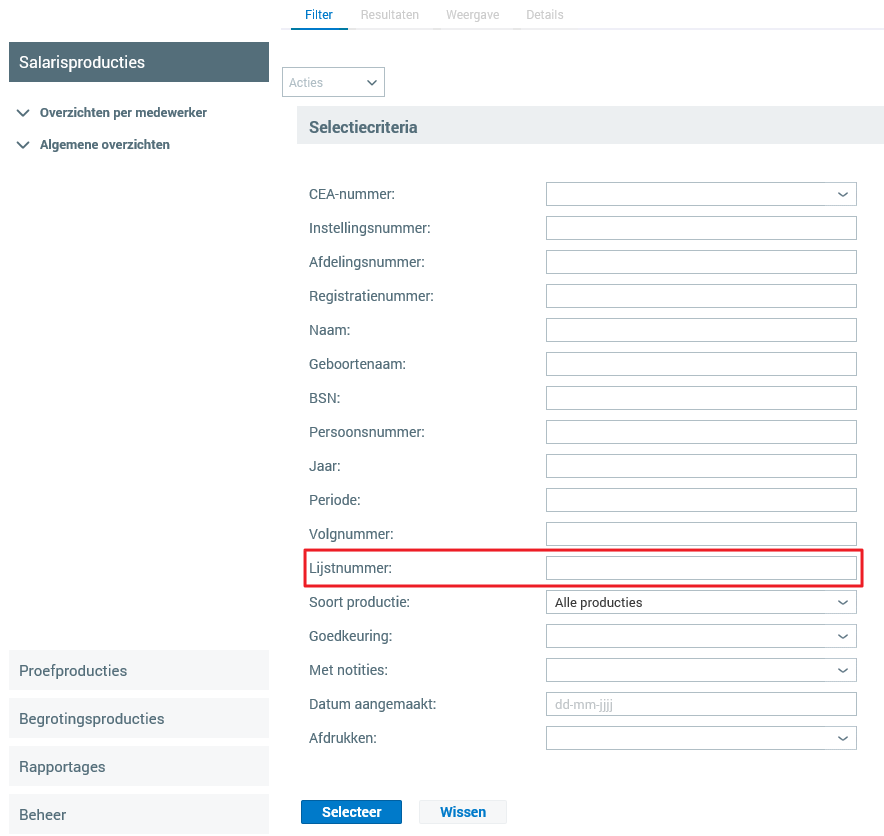
Task: Open the Acties dropdown
Action: point(334,83)
